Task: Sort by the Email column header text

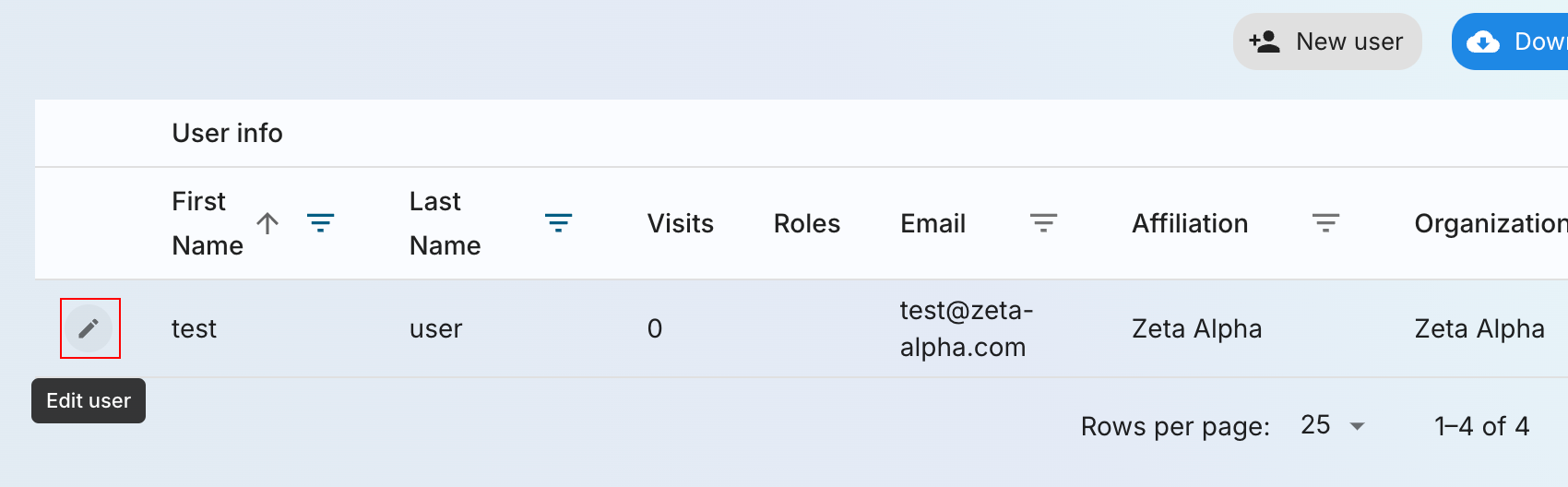Action: coord(932,223)
